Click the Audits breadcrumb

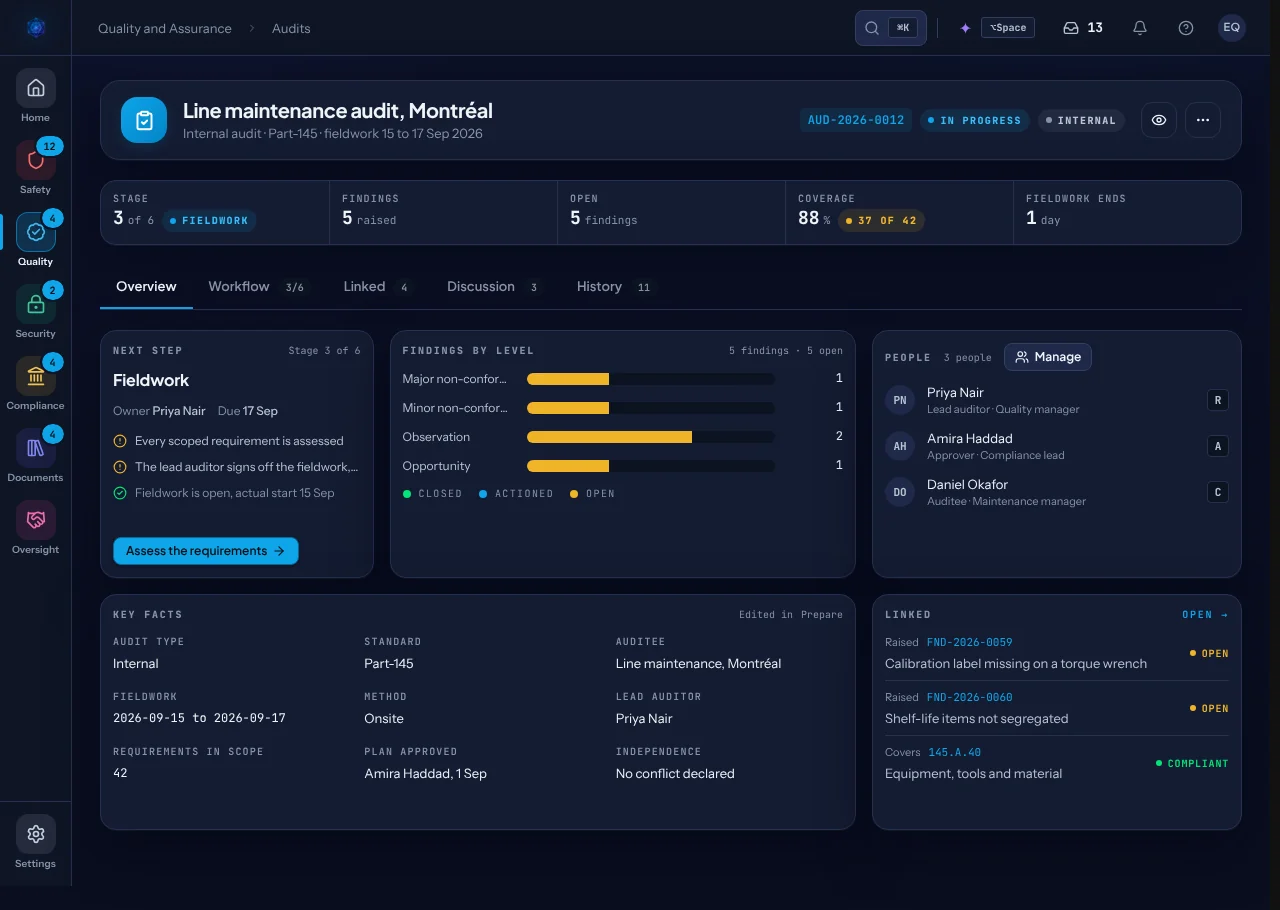tap(291, 28)
